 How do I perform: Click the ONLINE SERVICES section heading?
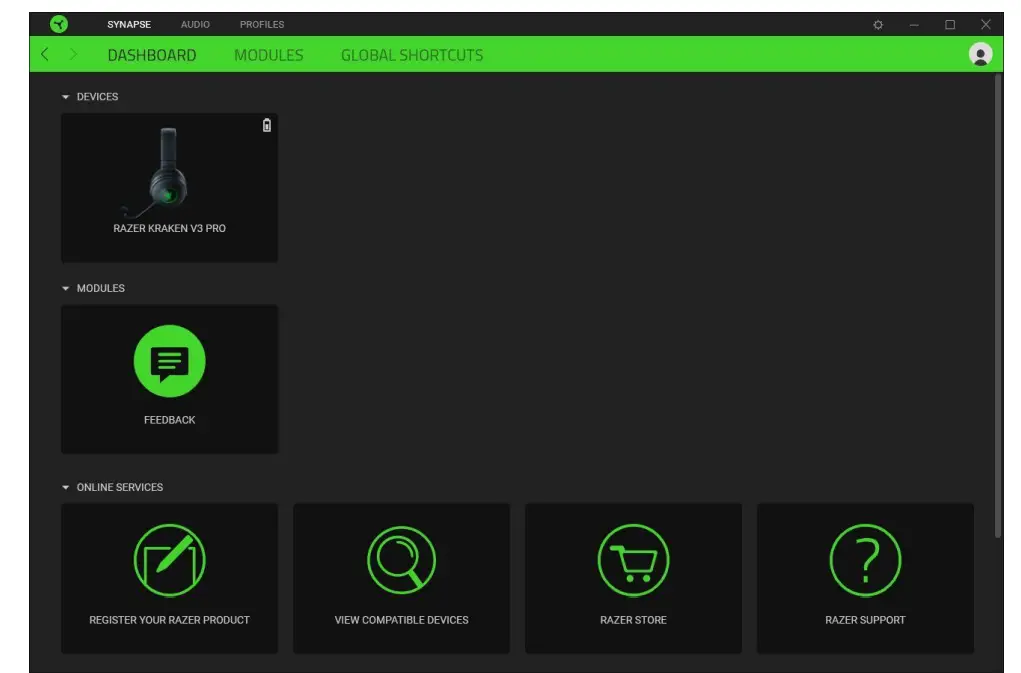point(120,487)
